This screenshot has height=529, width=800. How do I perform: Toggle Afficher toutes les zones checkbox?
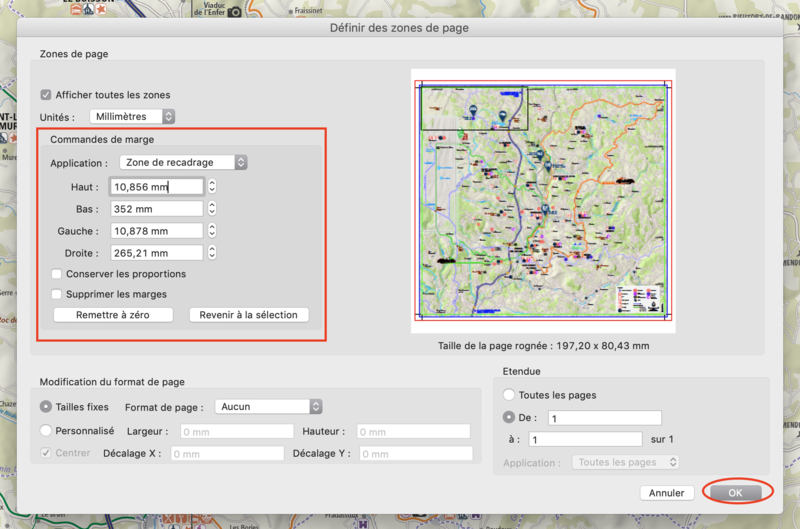pos(46,95)
